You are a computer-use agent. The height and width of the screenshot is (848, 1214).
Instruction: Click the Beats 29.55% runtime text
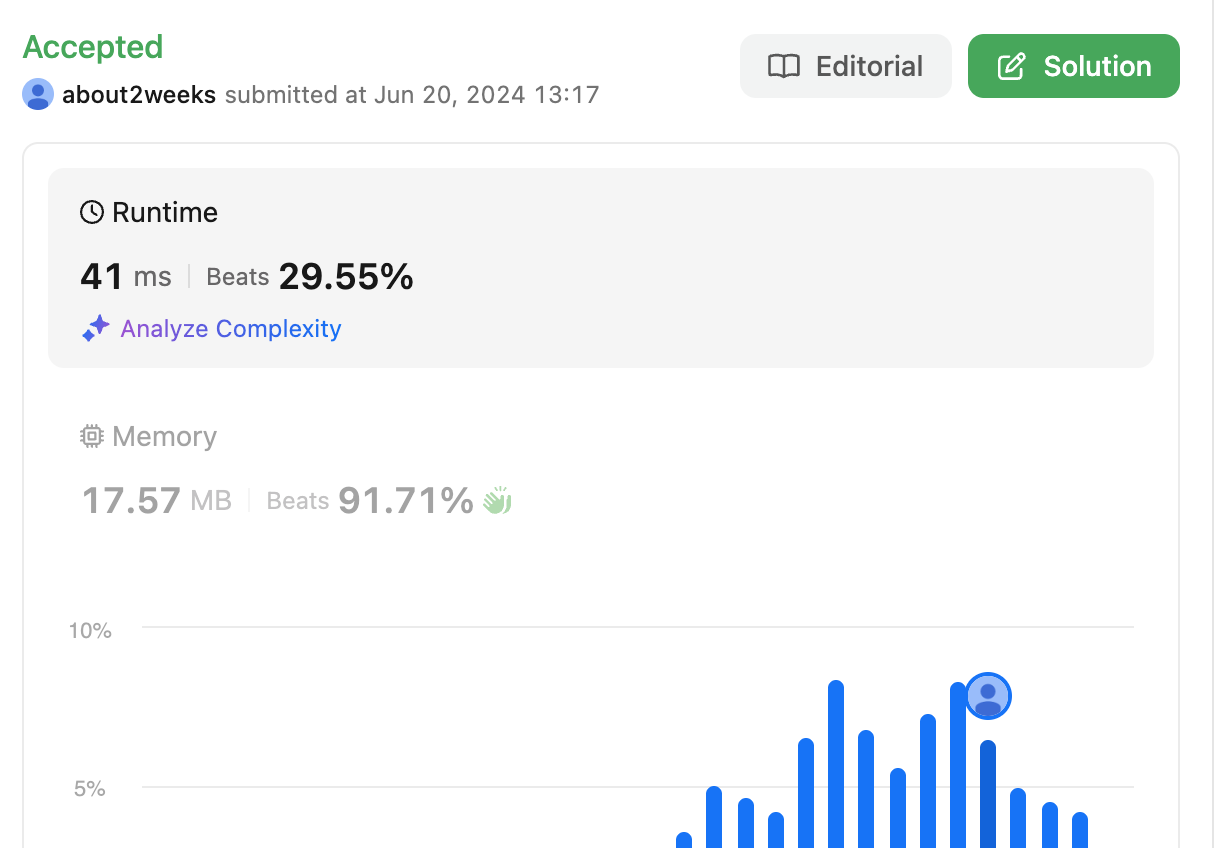coord(310,277)
